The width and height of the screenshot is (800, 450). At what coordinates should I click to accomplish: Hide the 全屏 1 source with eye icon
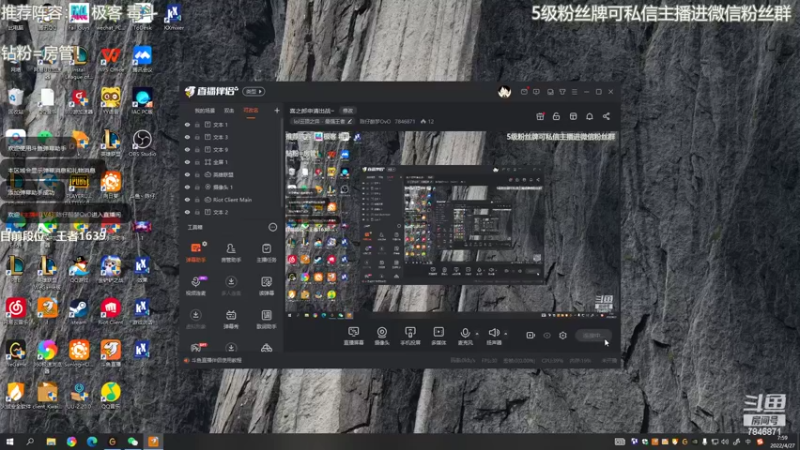[x=187, y=162]
